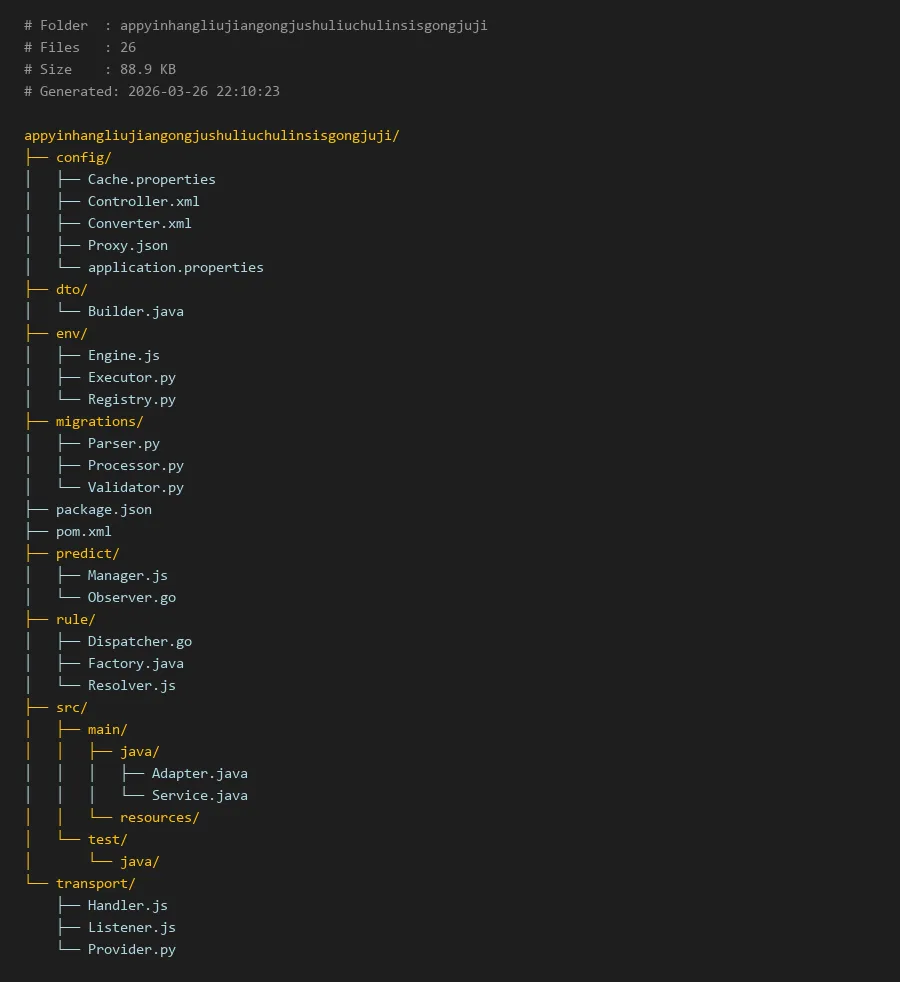
Task: Open Adapter.java in src/main/java
Action: pos(199,773)
